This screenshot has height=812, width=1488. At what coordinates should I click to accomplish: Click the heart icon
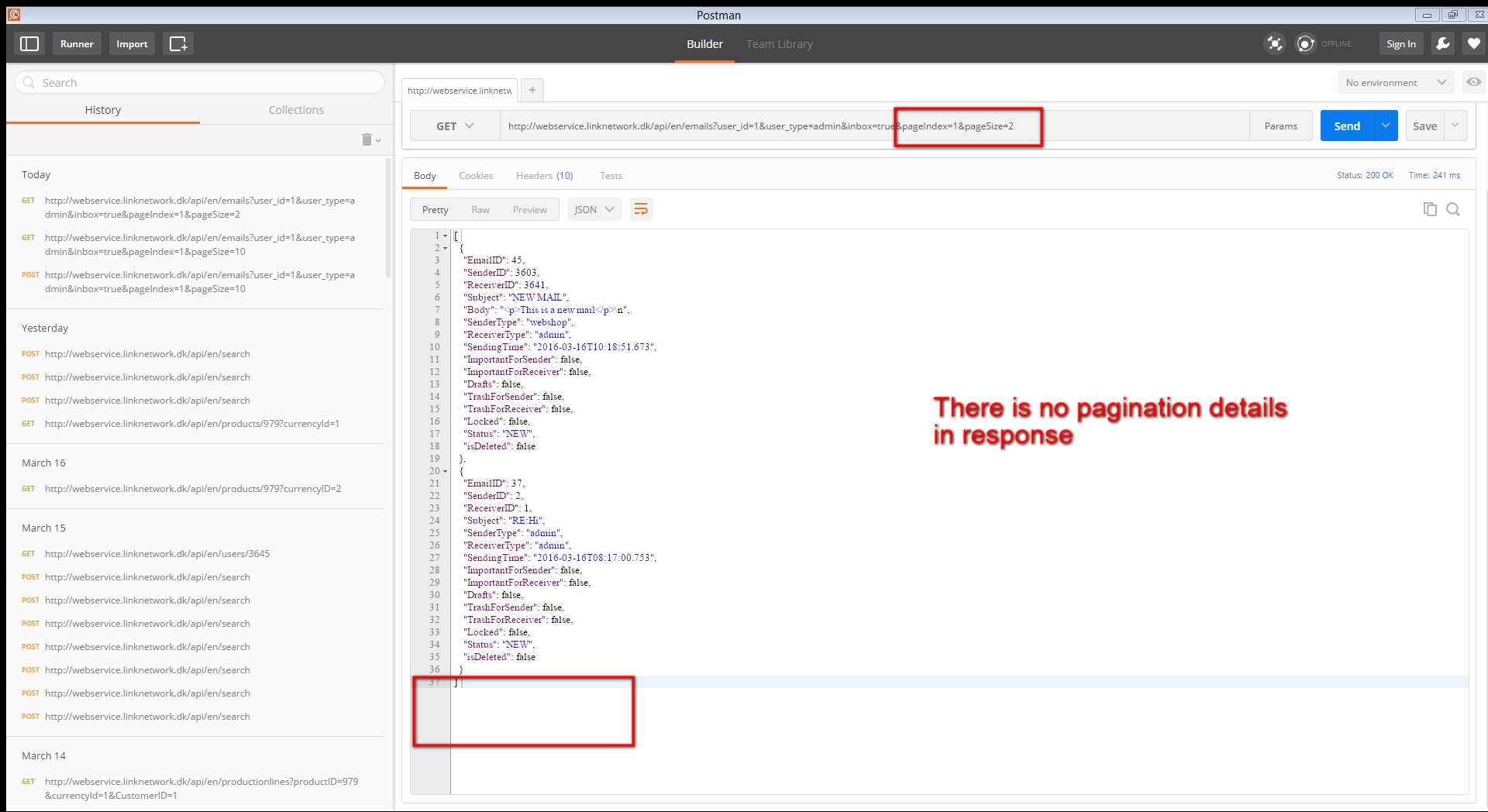pyautogui.click(x=1473, y=44)
